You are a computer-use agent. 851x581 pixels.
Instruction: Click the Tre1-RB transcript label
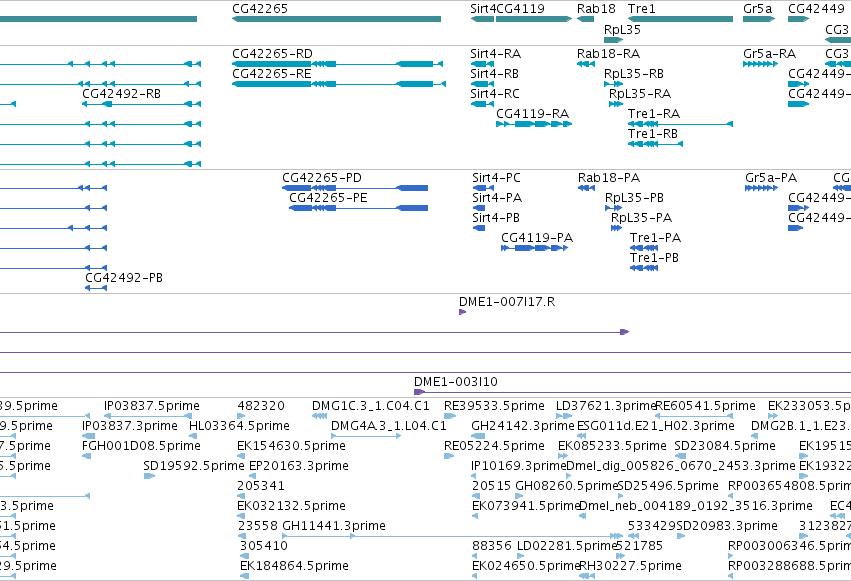click(653, 134)
